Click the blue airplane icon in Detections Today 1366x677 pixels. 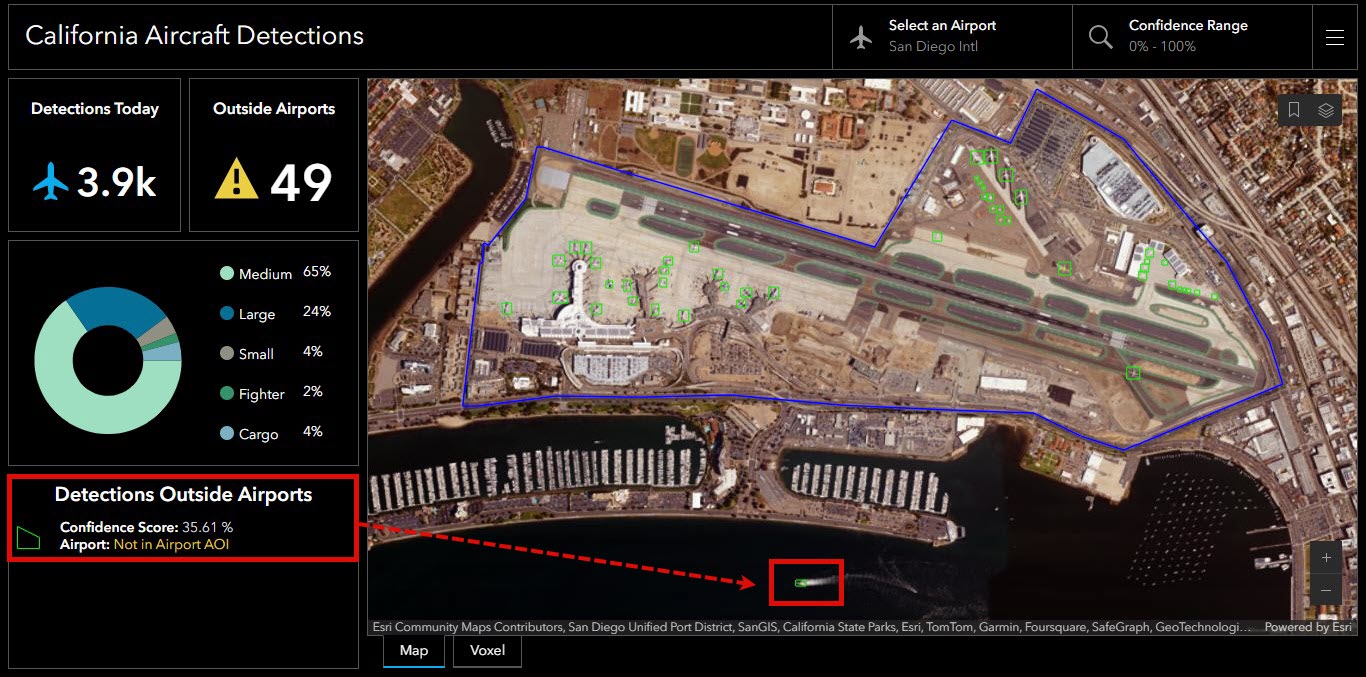coord(50,182)
